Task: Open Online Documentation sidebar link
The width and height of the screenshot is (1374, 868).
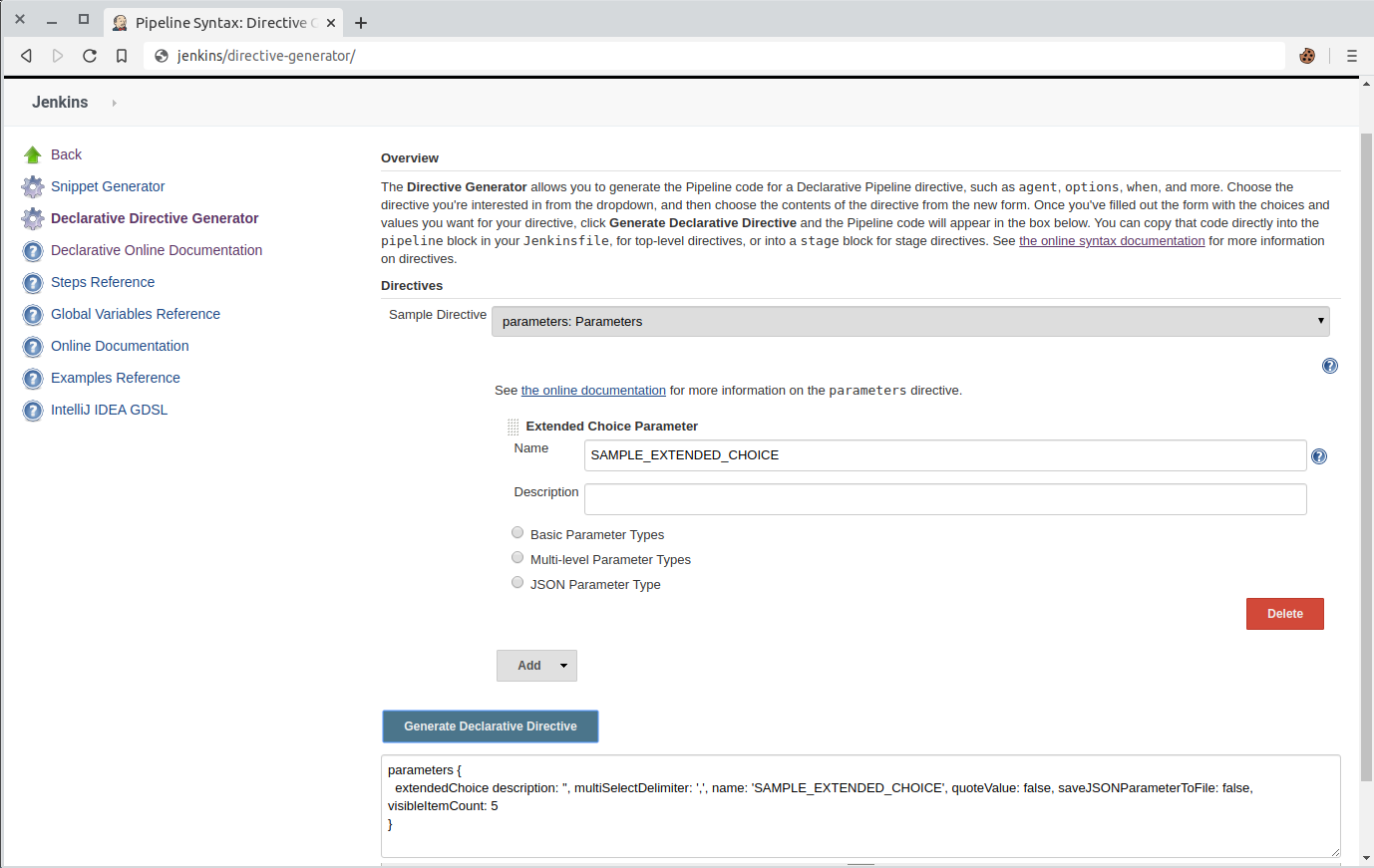Action: pos(120,346)
